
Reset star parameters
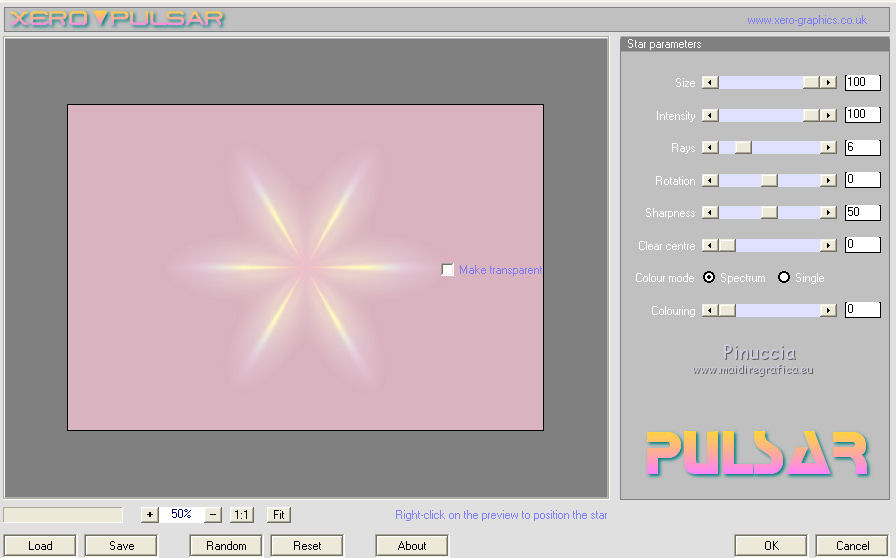click(x=307, y=545)
